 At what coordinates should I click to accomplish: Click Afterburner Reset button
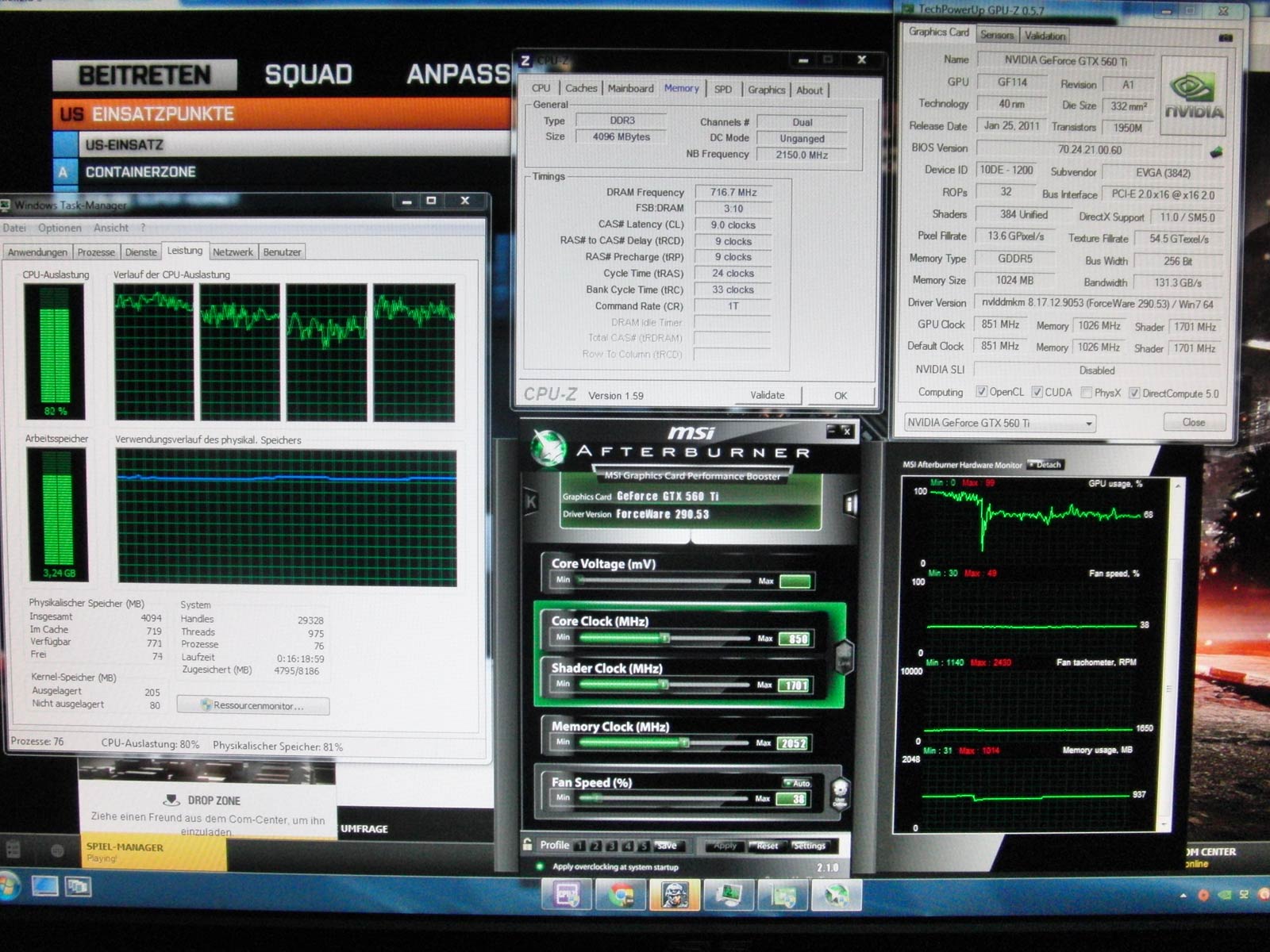tap(767, 846)
